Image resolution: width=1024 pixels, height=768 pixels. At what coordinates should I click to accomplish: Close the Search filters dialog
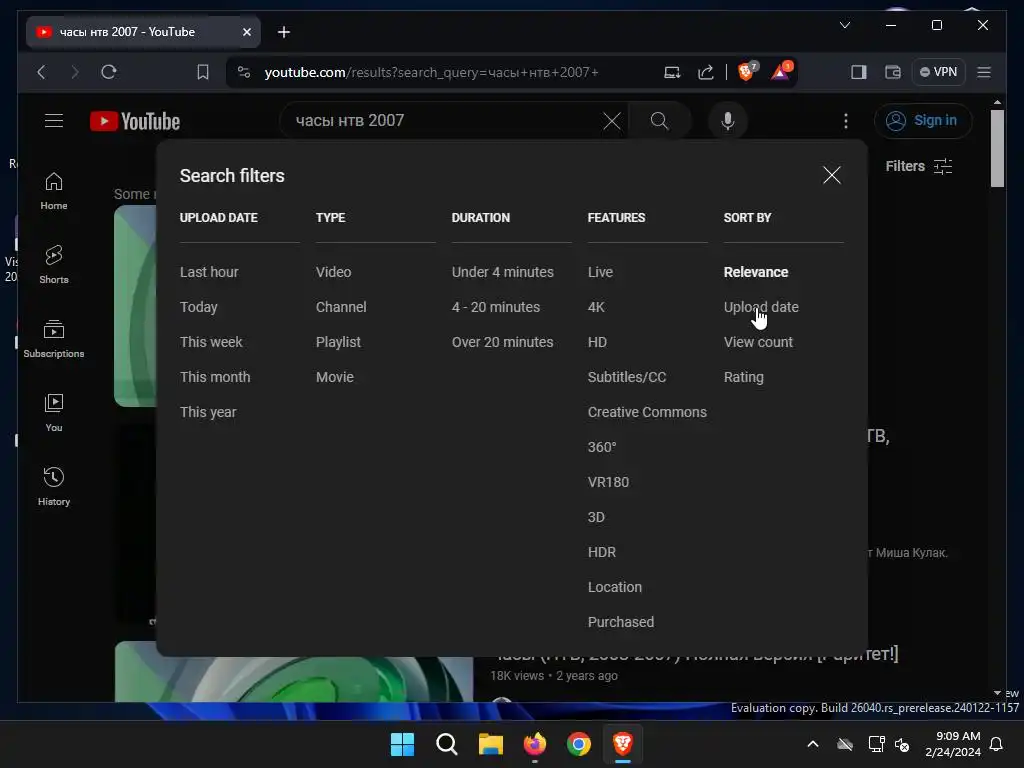(x=831, y=175)
